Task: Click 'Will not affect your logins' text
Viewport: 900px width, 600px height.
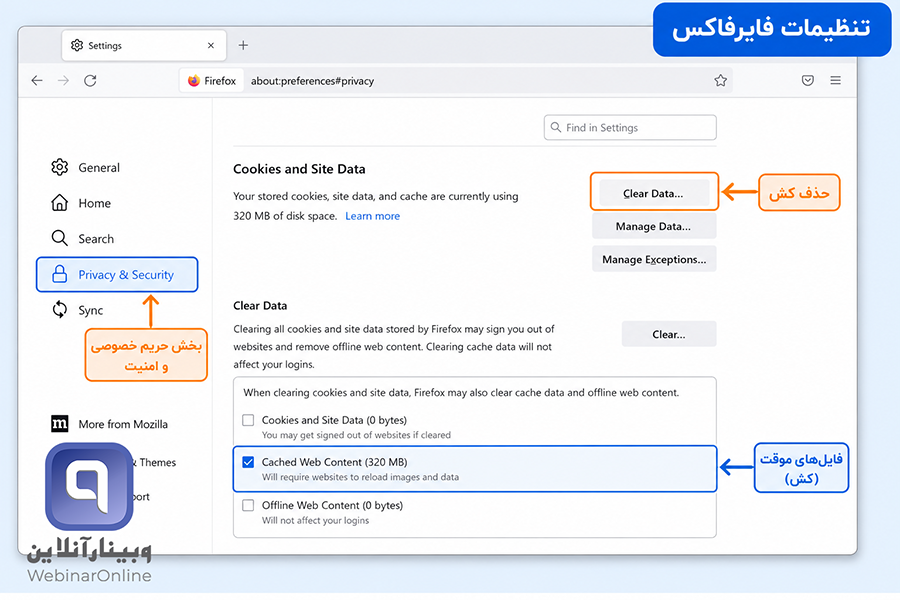Action: [315, 520]
